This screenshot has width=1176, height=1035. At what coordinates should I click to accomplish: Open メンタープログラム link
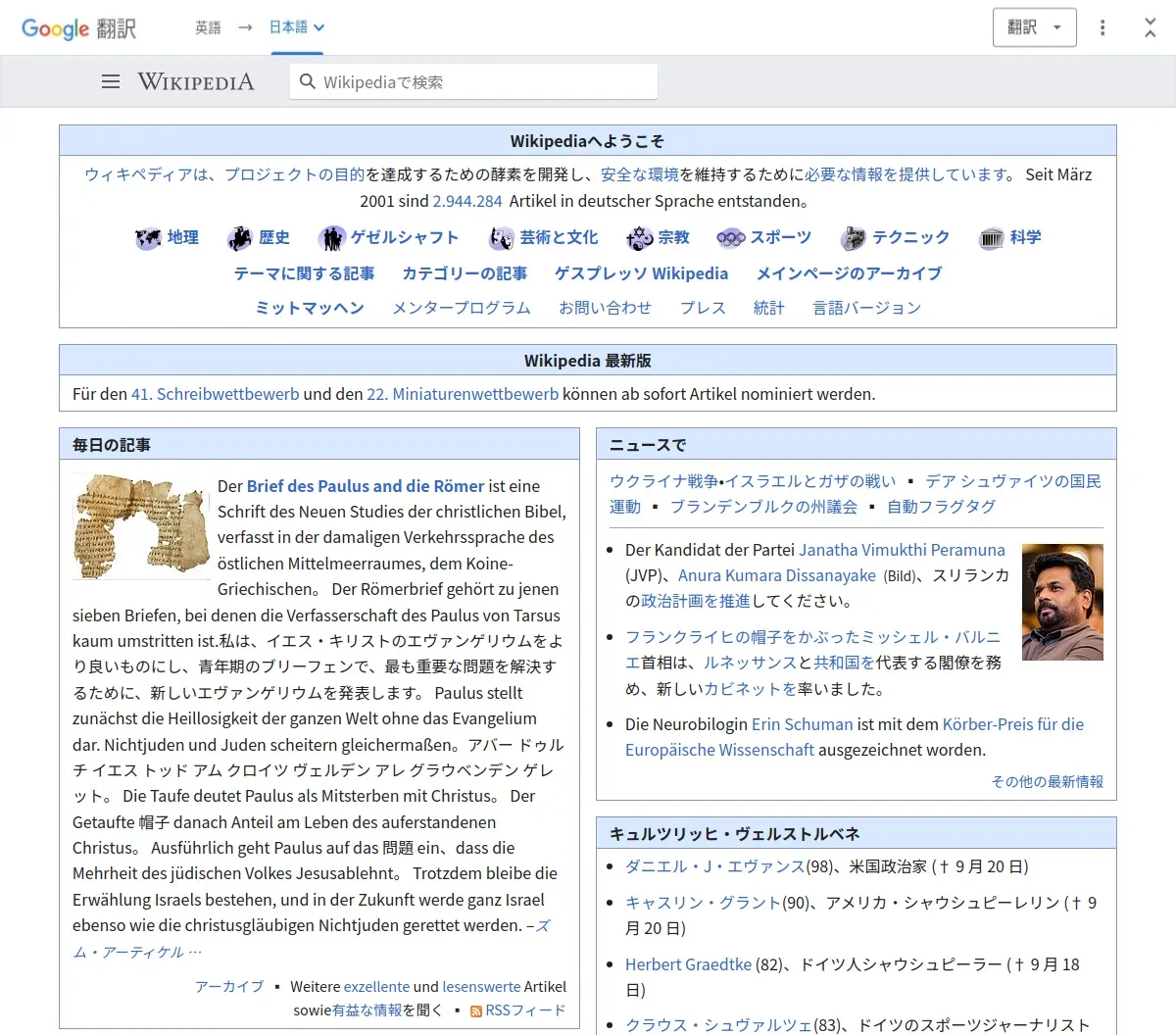(462, 308)
